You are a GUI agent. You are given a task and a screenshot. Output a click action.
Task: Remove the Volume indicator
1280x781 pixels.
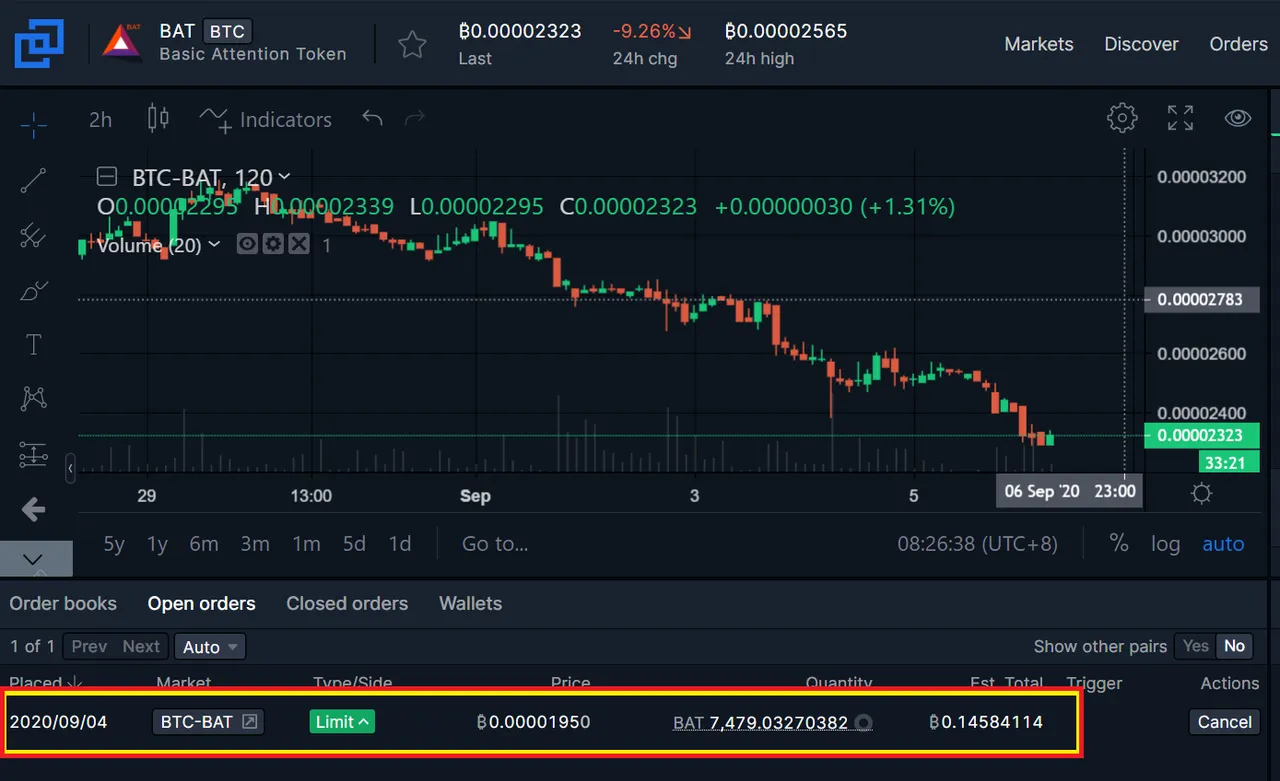coord(299,244)
